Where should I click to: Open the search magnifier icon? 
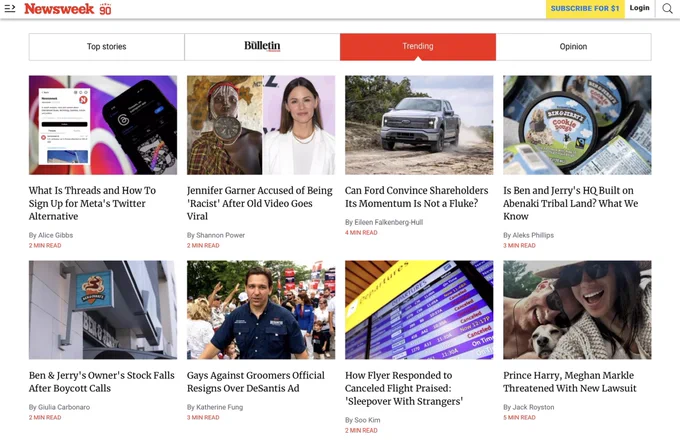(x=667, y=8)
